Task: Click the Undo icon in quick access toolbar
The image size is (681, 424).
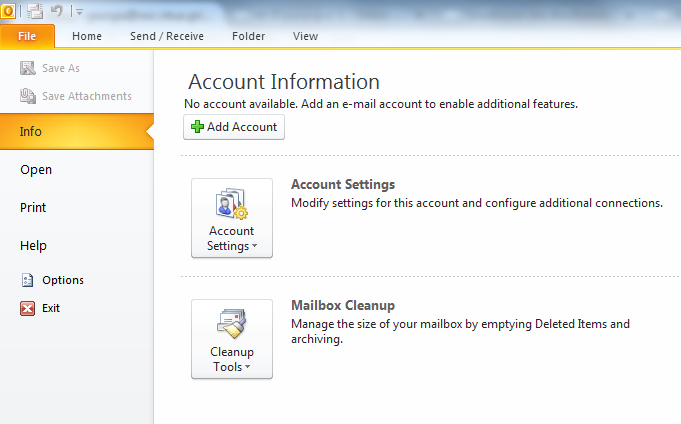Action: pyautogui.click(x=57, y=10)
